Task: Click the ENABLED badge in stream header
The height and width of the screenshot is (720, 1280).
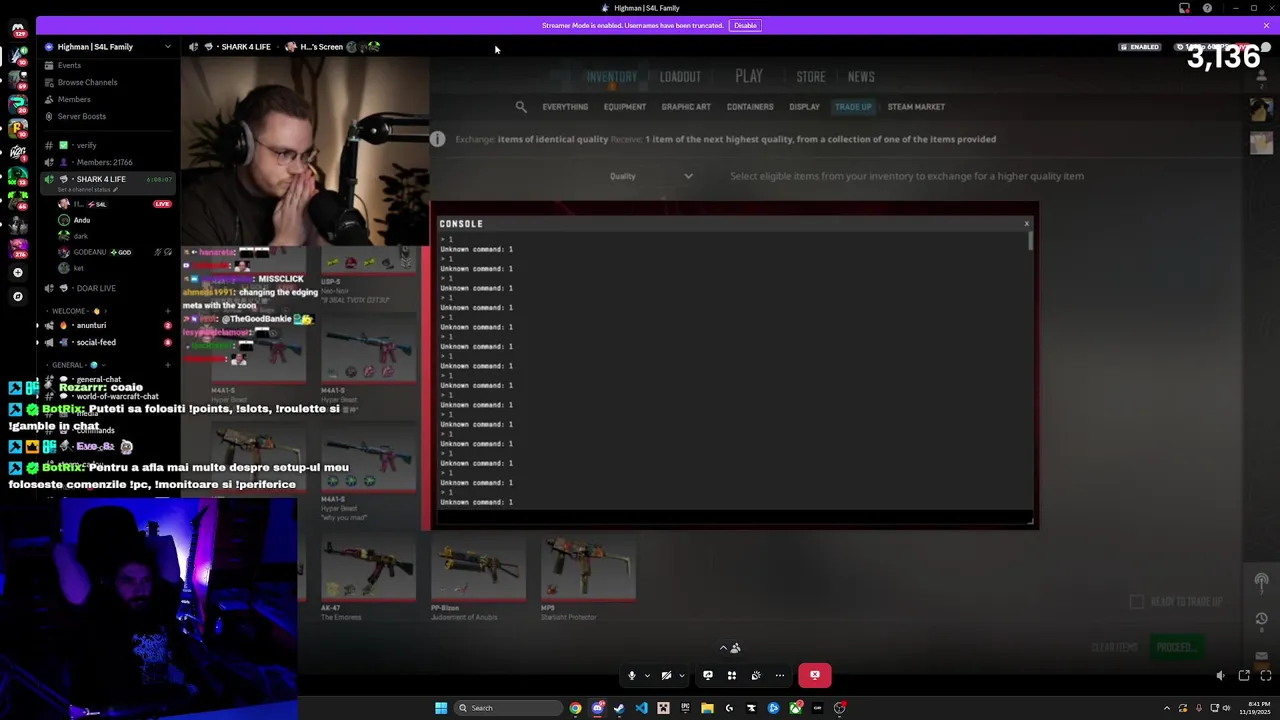Action: [1140, 47]
